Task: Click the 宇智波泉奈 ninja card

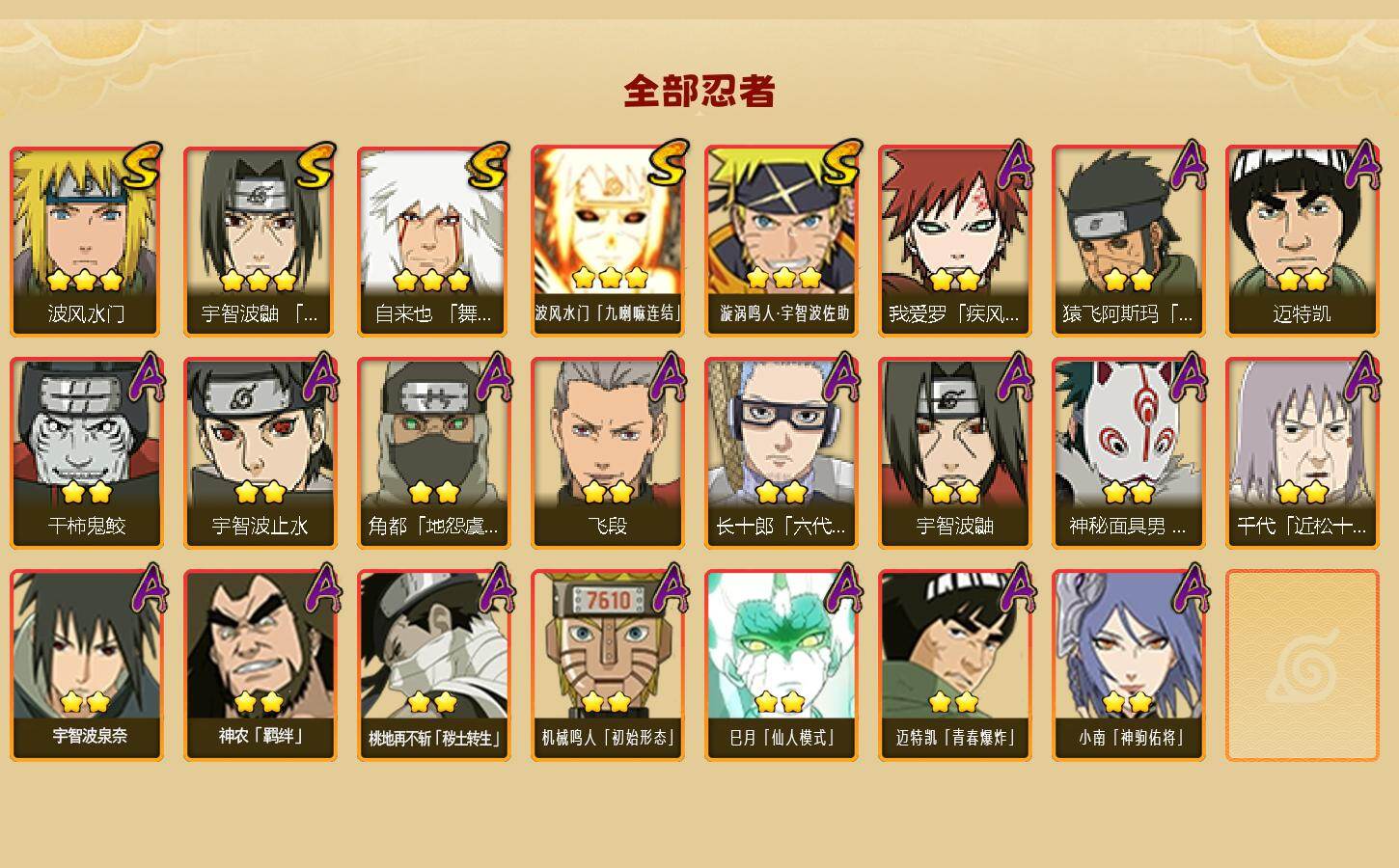Action: coord(87,665)
